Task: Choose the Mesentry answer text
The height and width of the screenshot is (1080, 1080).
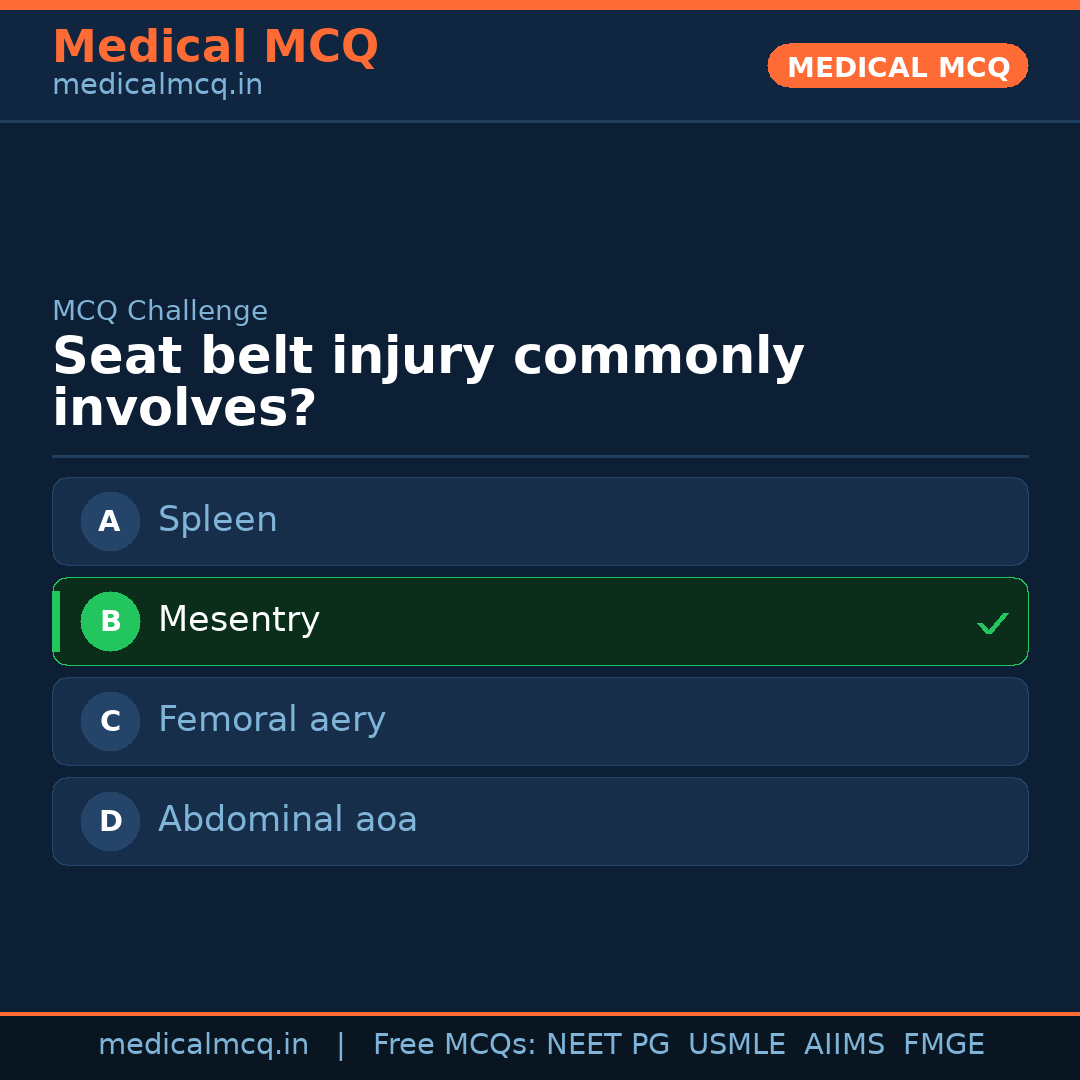Action: pos(239,620)
